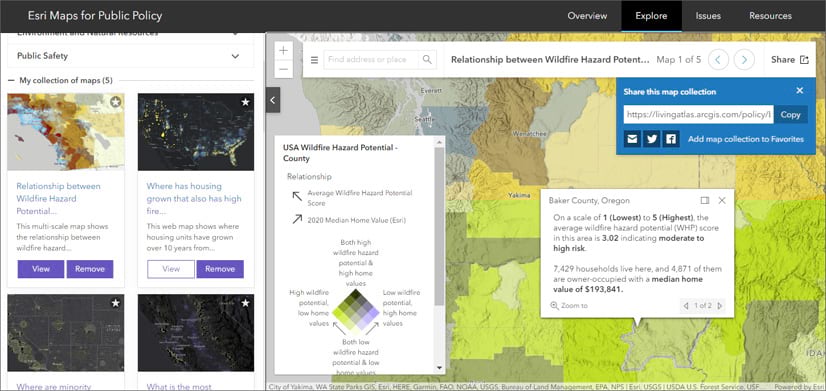Zoom to the Baker County feature
The height and width of the screenshot is (391, 826).
click(569, 305)
